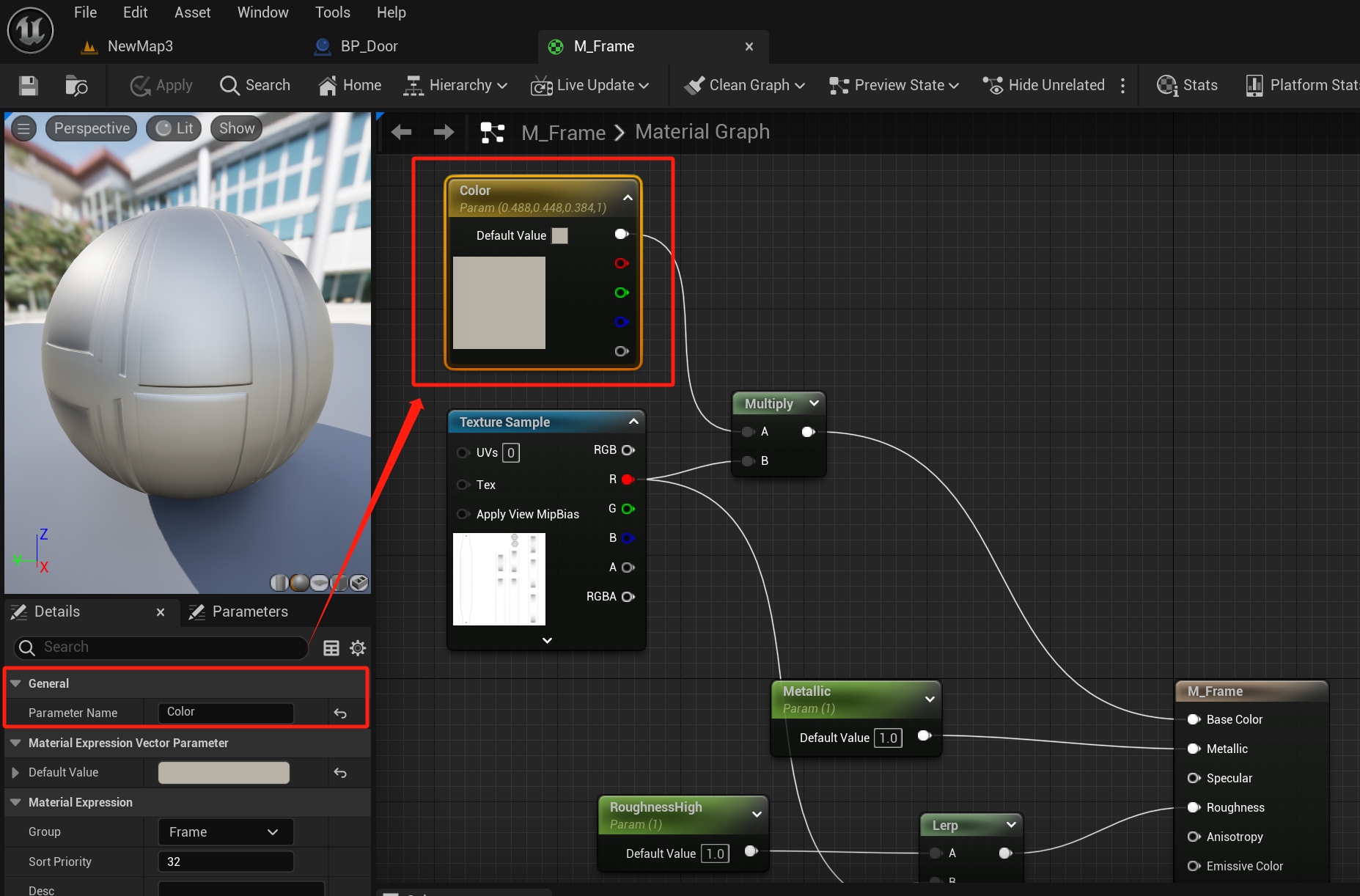Click the M_Frame Roughness input pin
1360x896 pixels.
click(x=1194, y=807)
